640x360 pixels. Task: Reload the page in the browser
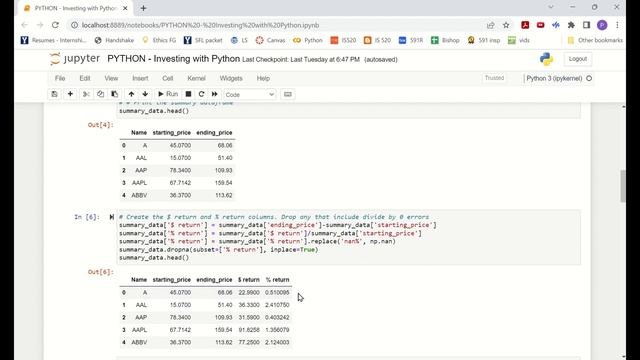(x=55, y=25)
